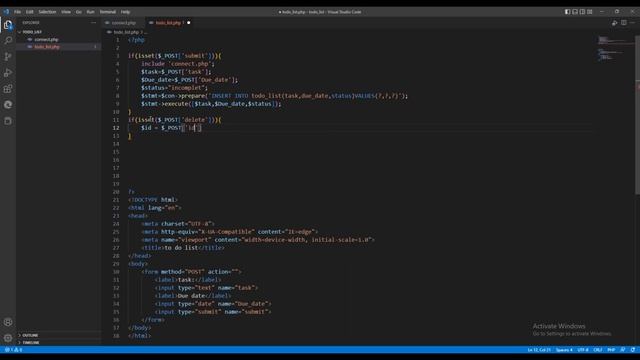
Task: Open the Extensions view
Action: (x=8, y=89)
